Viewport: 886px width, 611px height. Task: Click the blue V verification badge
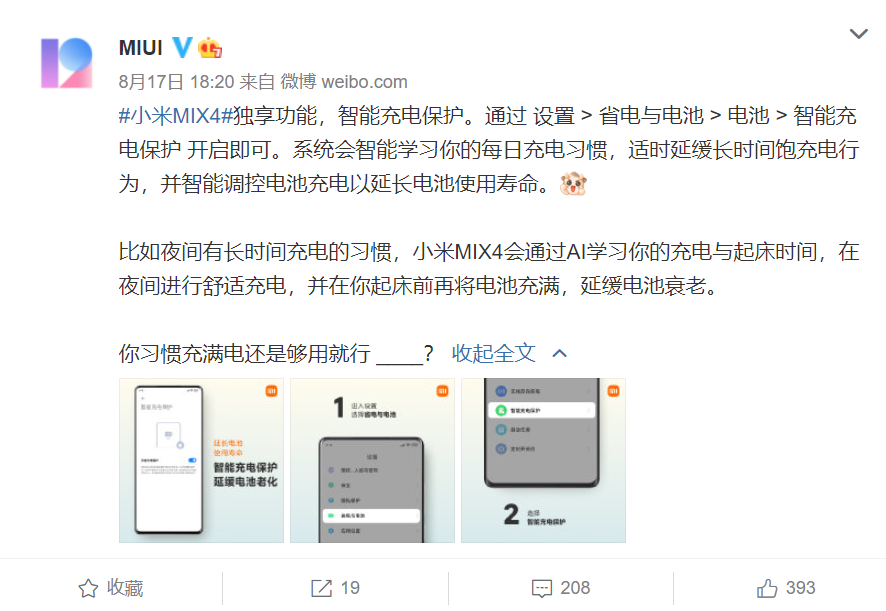(x=182, y=47)
